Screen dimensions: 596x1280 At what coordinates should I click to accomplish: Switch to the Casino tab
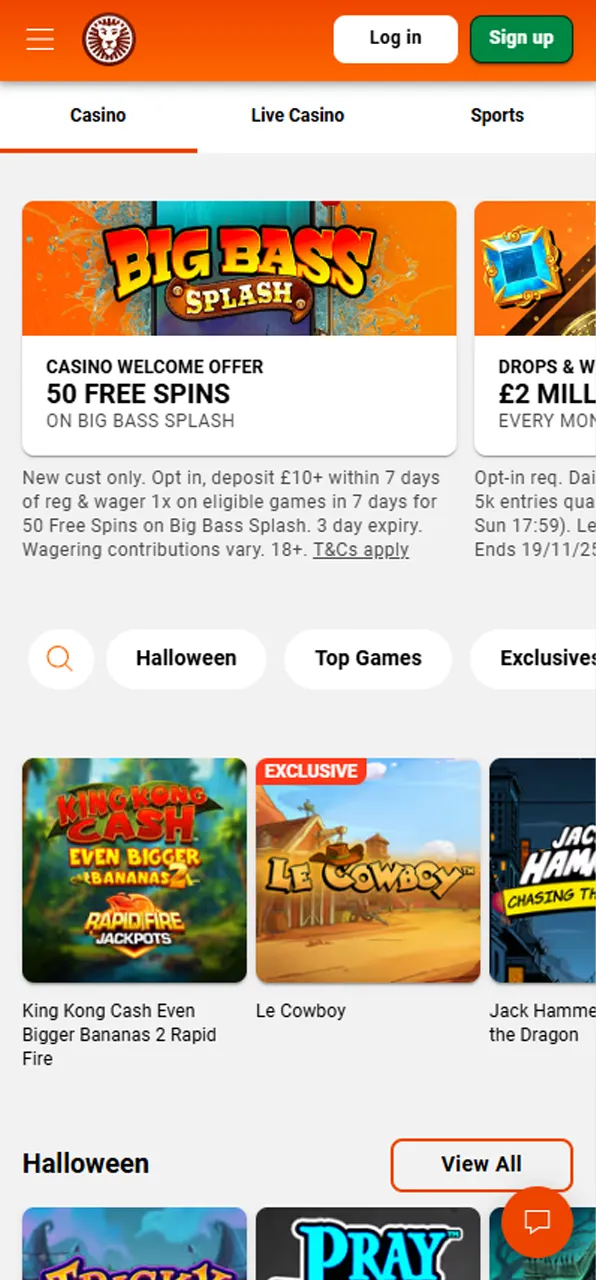98,116
